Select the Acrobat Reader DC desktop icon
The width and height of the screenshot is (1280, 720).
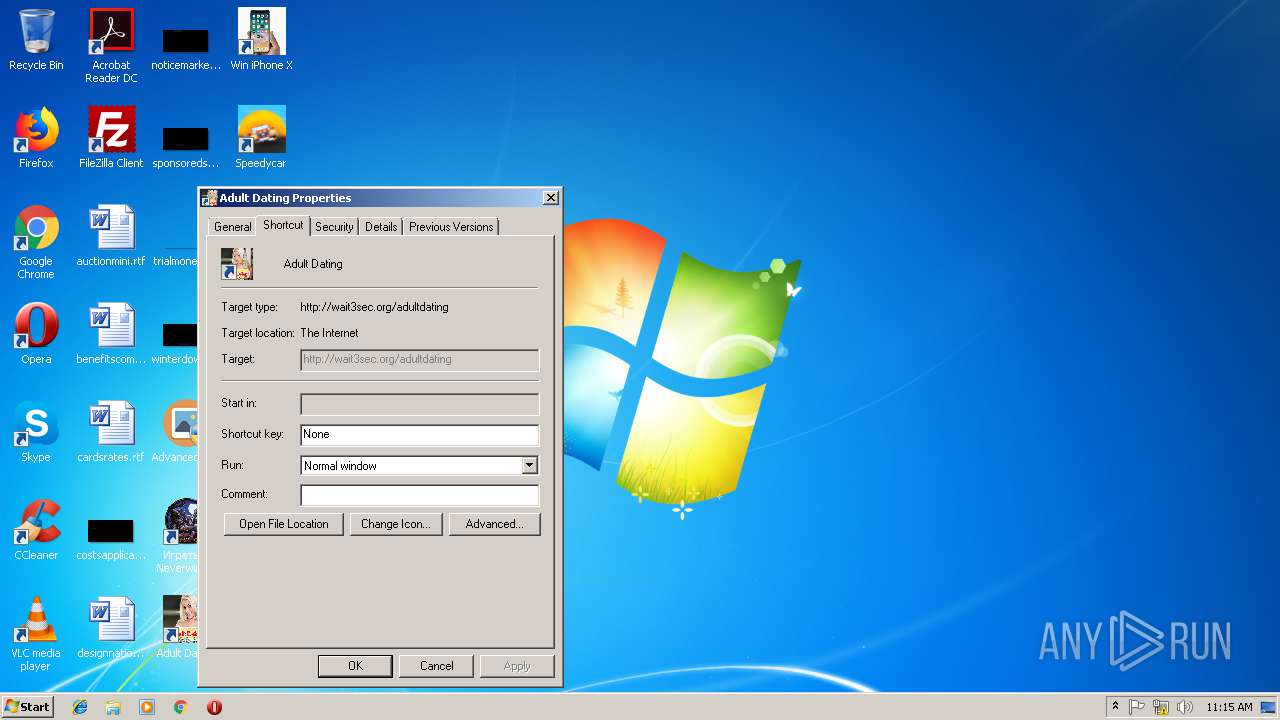coord(111,45)
